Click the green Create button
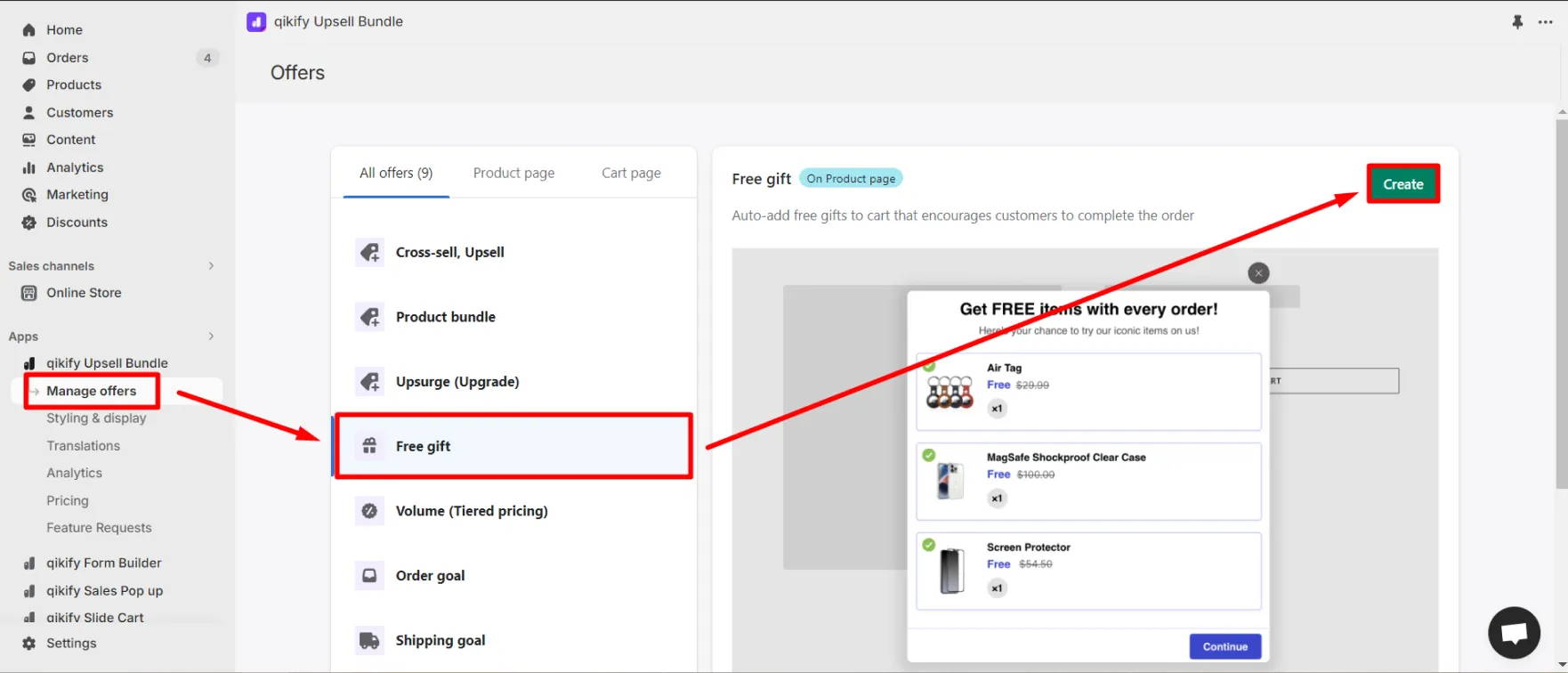1568x673 pixels. click(x=1403, y=184)
